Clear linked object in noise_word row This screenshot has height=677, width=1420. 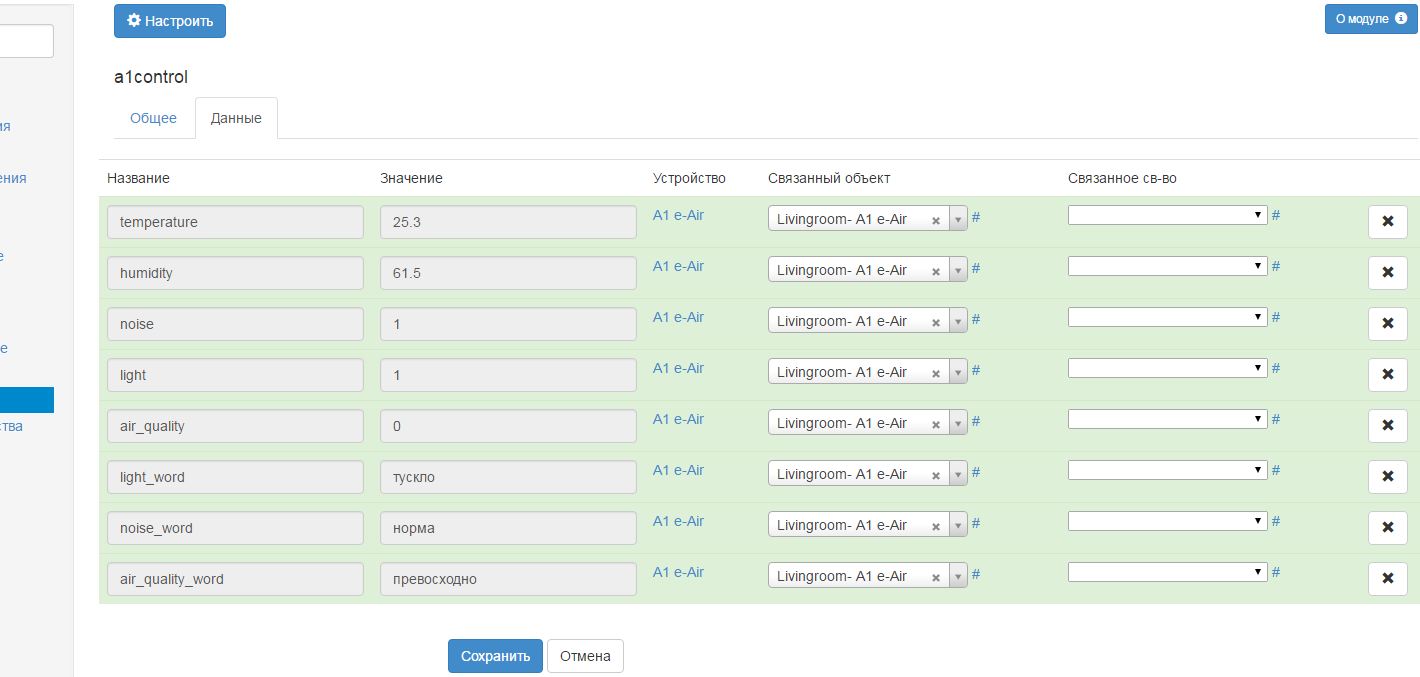936,527
